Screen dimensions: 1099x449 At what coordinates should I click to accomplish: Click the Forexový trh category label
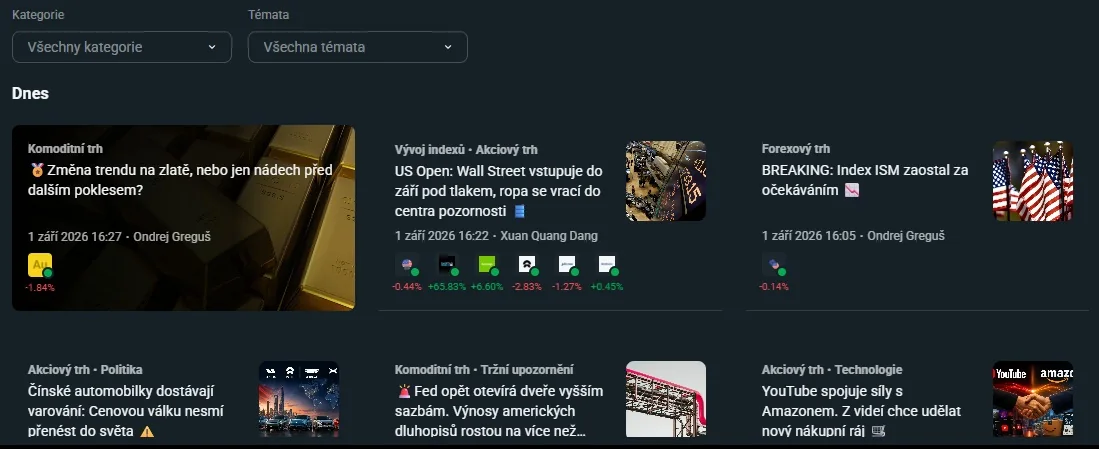pos(796,148)
